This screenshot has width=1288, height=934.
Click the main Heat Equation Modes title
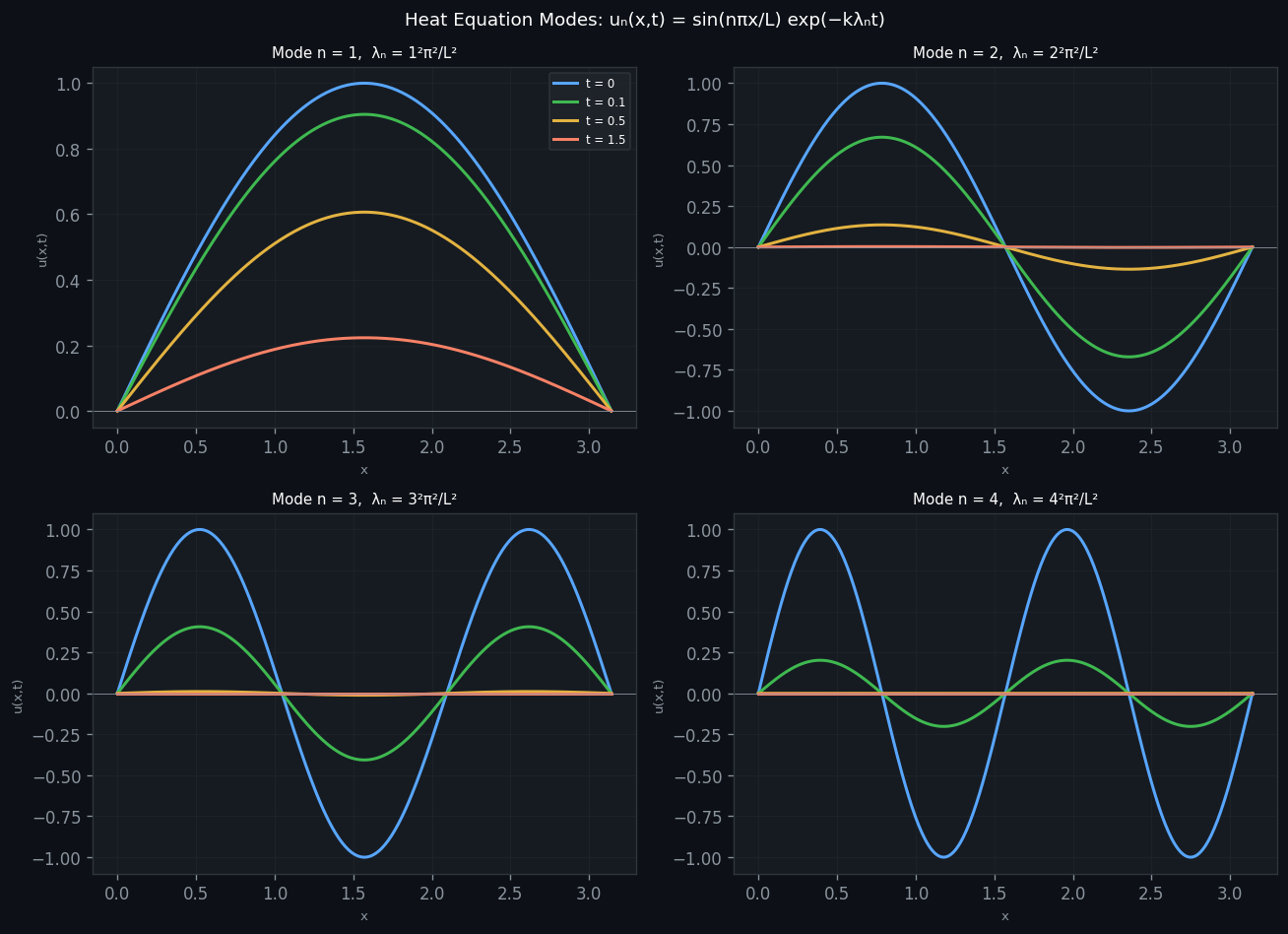tap(643, 19)
